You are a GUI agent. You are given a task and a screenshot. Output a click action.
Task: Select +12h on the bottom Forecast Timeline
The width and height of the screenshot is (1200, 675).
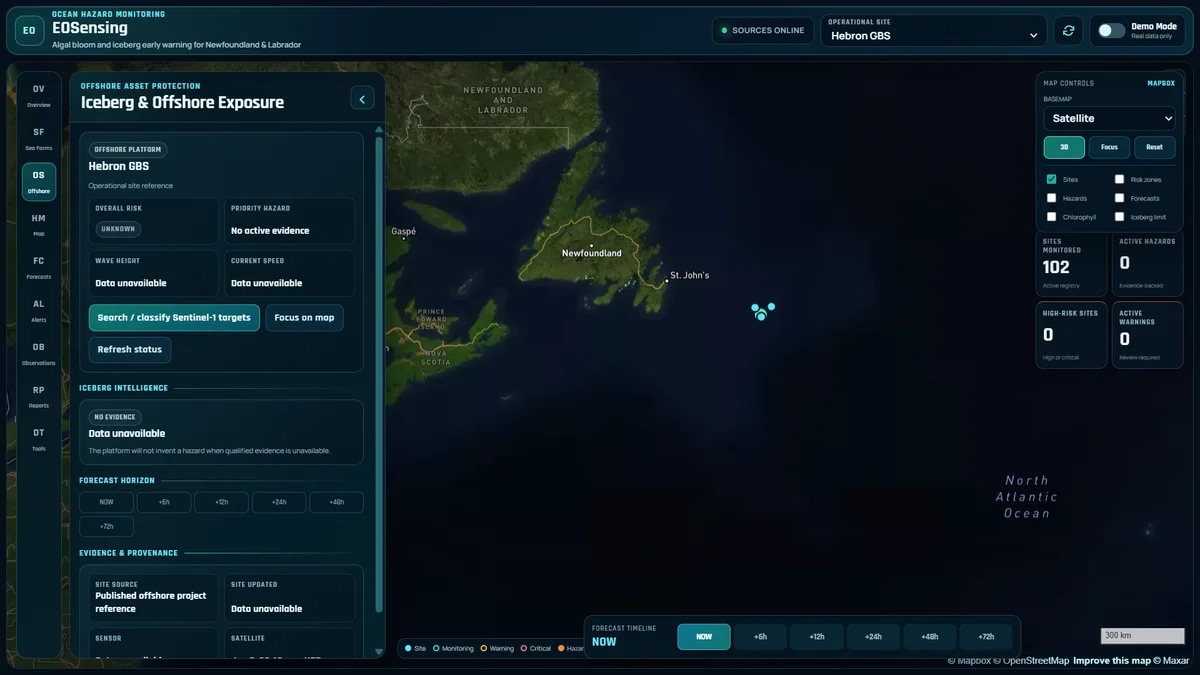(817, 637)
